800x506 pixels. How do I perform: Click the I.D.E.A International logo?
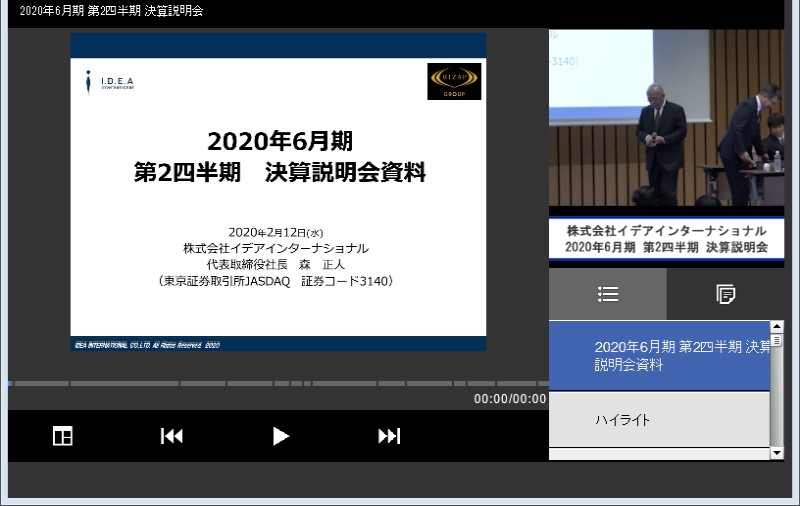(x=110, y=82)
